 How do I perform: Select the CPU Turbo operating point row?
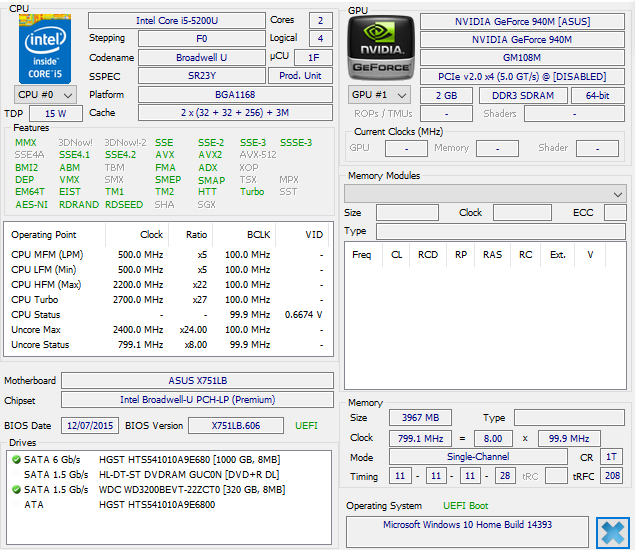tap(167, 300)
